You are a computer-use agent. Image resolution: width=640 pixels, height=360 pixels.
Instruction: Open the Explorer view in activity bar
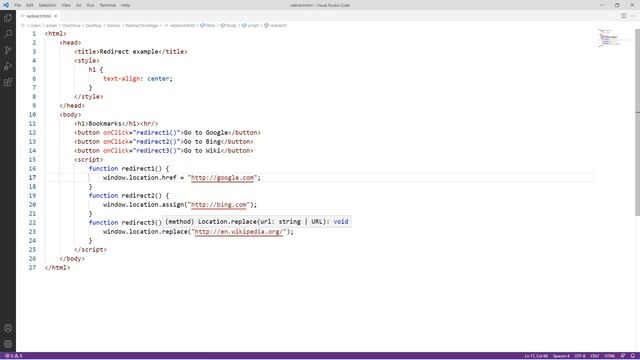(x=8, y=18)
